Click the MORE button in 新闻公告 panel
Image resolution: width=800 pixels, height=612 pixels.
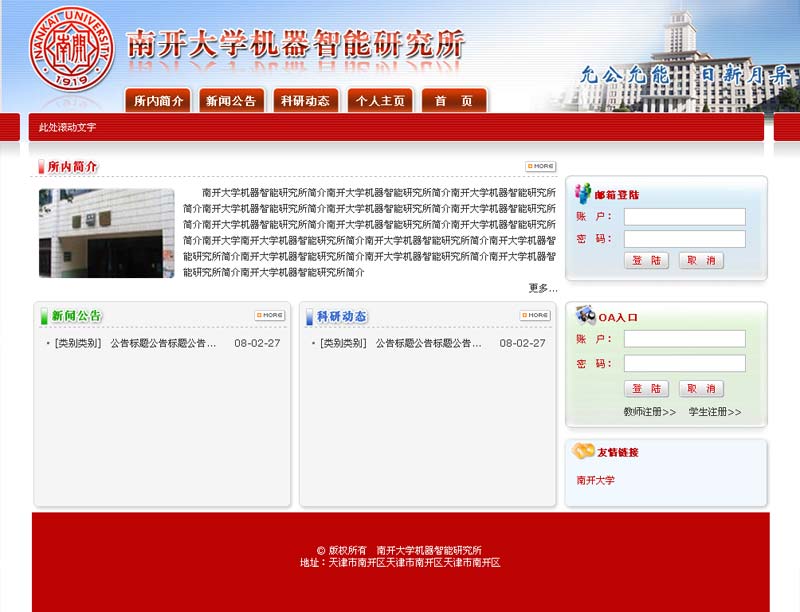[x=270, y=315]
